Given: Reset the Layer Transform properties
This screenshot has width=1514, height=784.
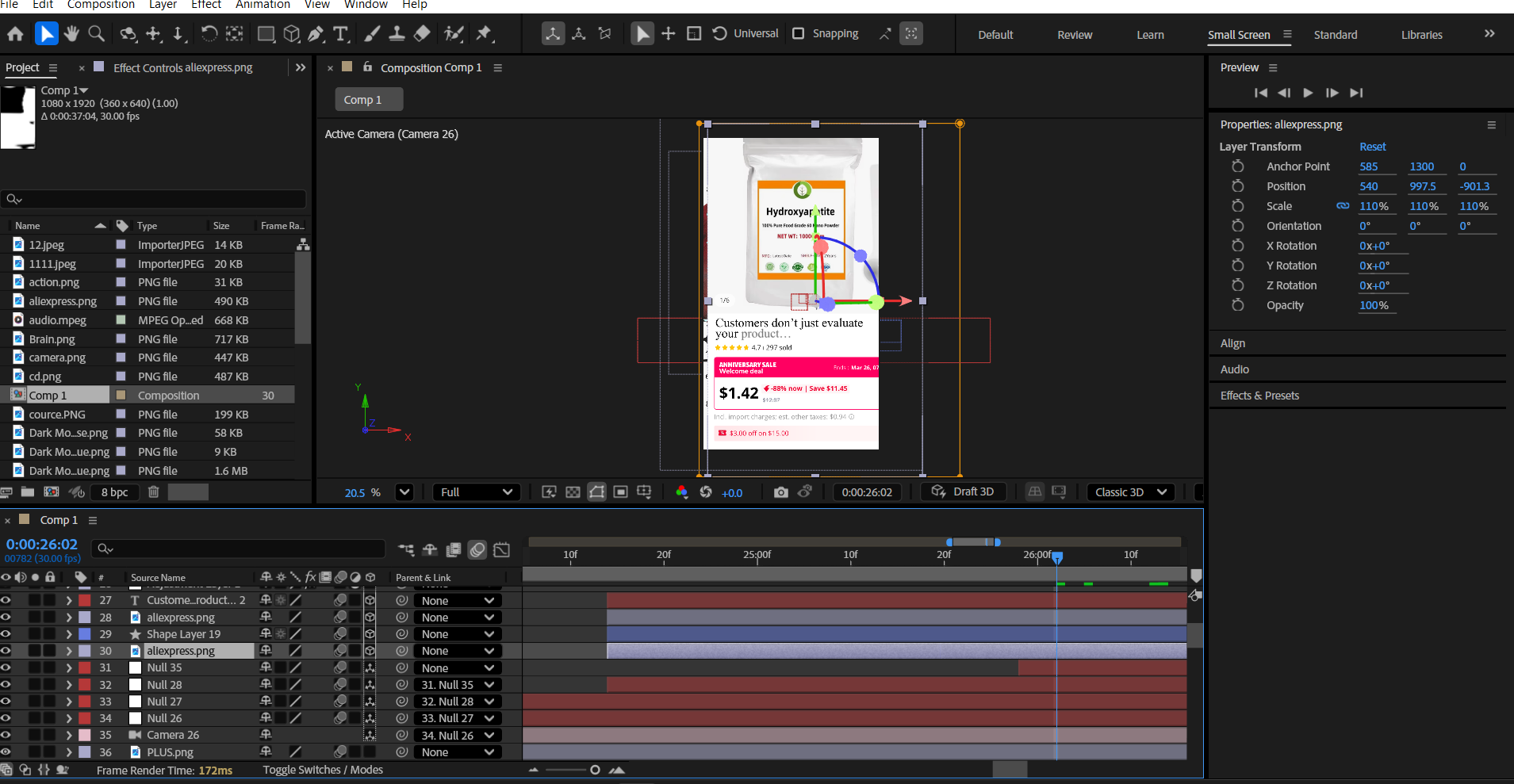Looking at the screenshot, I should pyautogui.click(x=1372, y=147).
